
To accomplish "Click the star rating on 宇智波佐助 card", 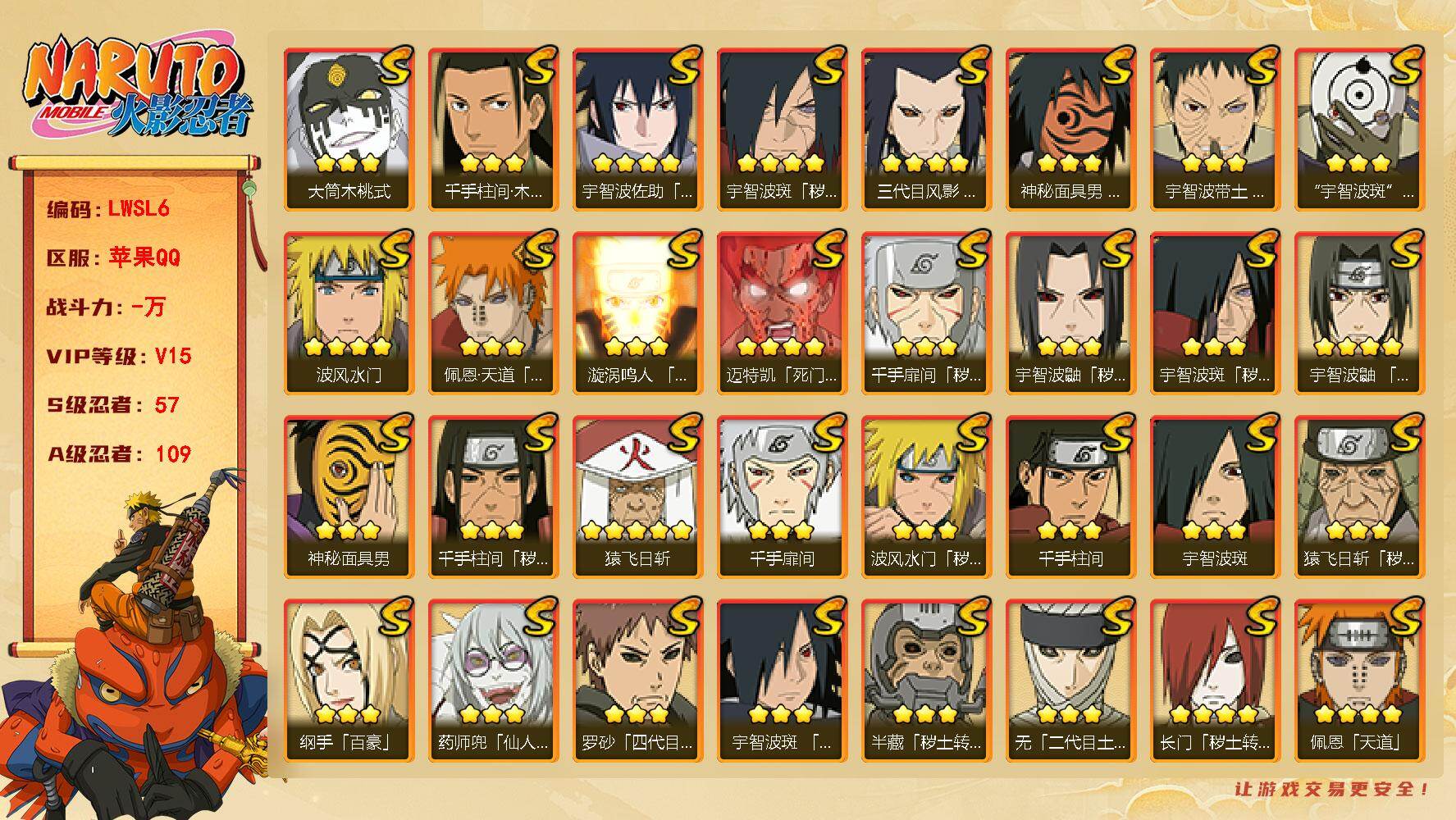I will 637,162.
